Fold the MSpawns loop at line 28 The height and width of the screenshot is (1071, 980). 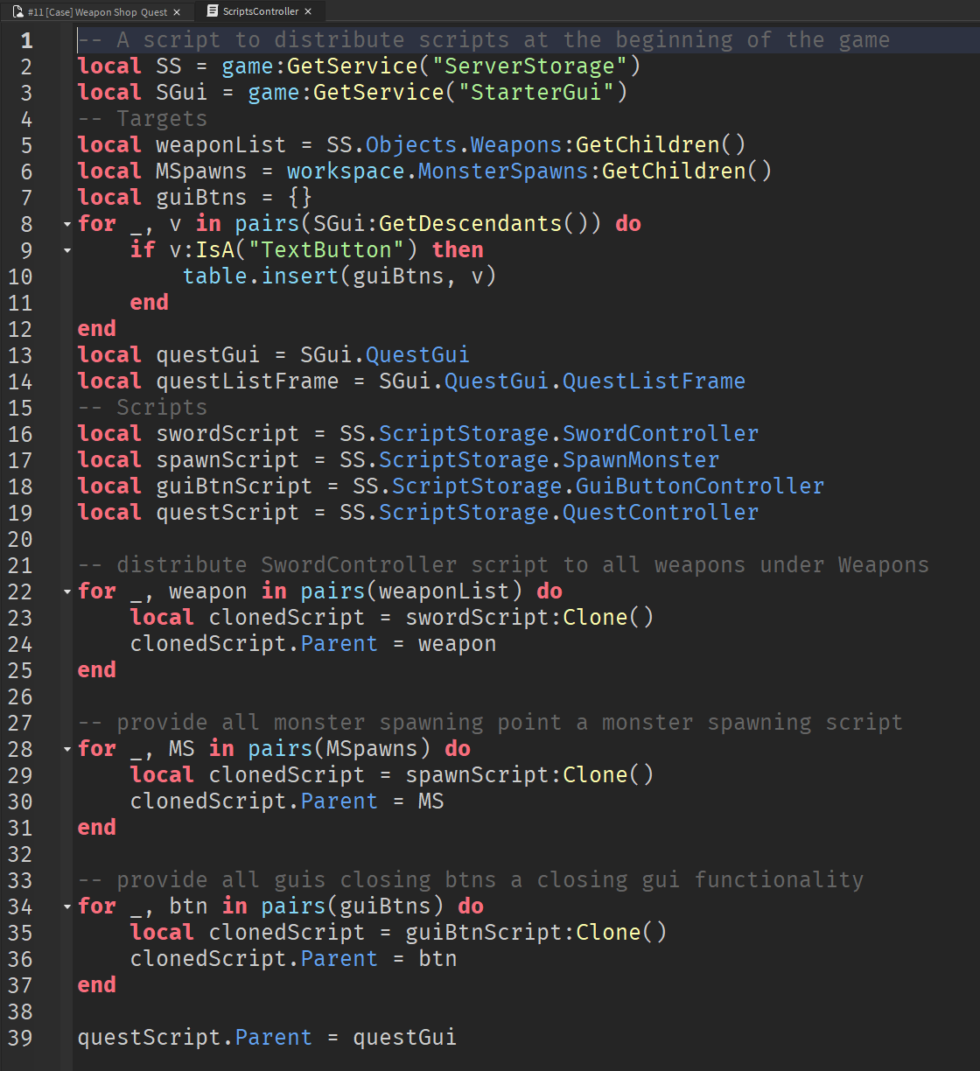[x=67, y=749]
